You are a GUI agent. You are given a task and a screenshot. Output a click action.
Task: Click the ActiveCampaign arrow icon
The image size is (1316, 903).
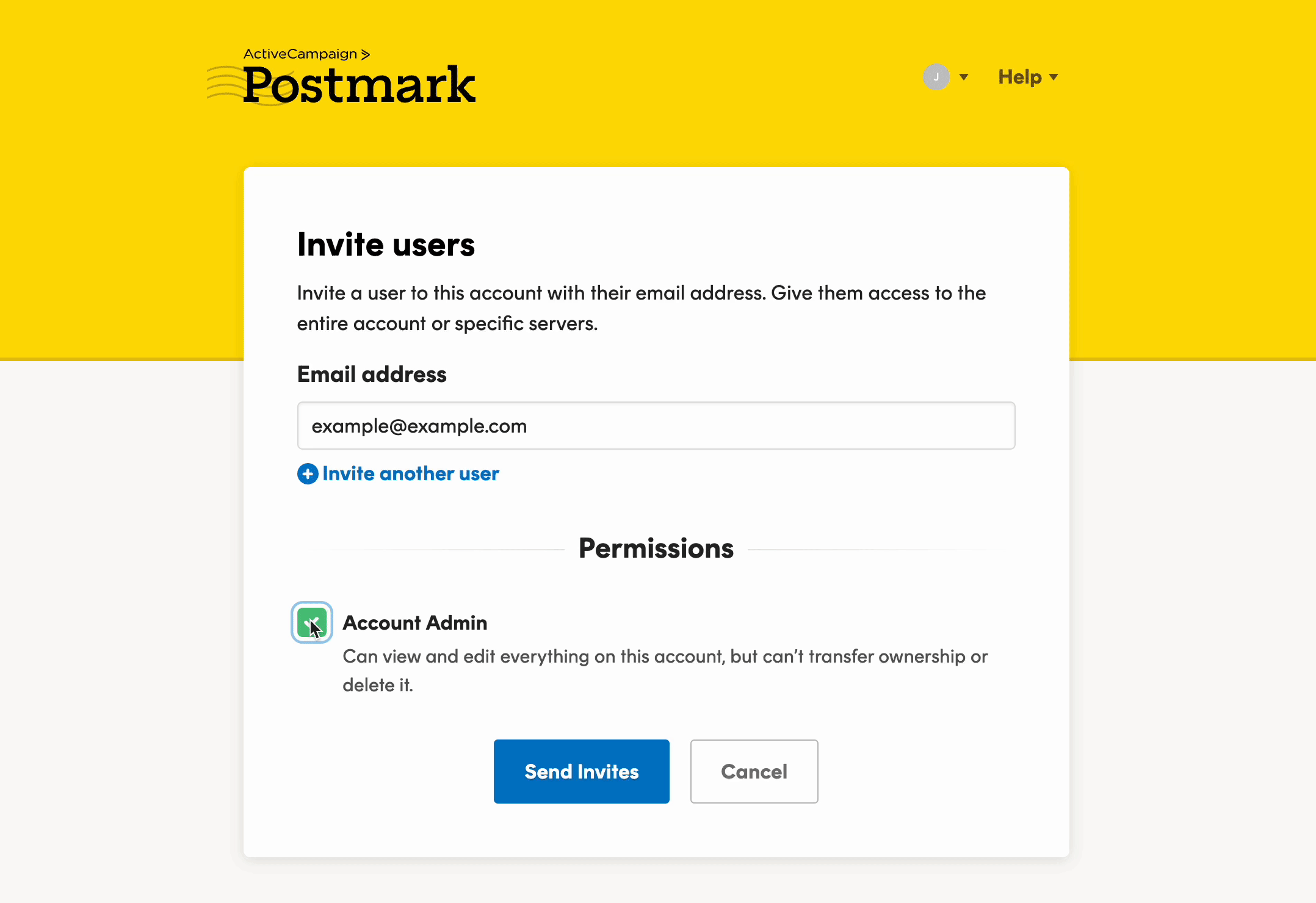point(366,54)
